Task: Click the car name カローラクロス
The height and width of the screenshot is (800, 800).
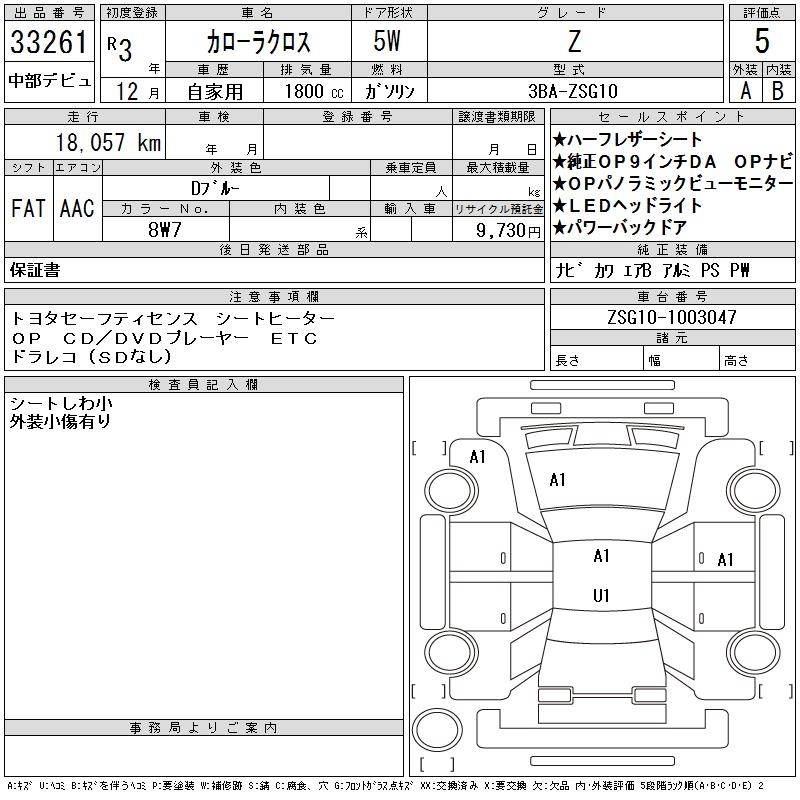Action: pos(258,43)
